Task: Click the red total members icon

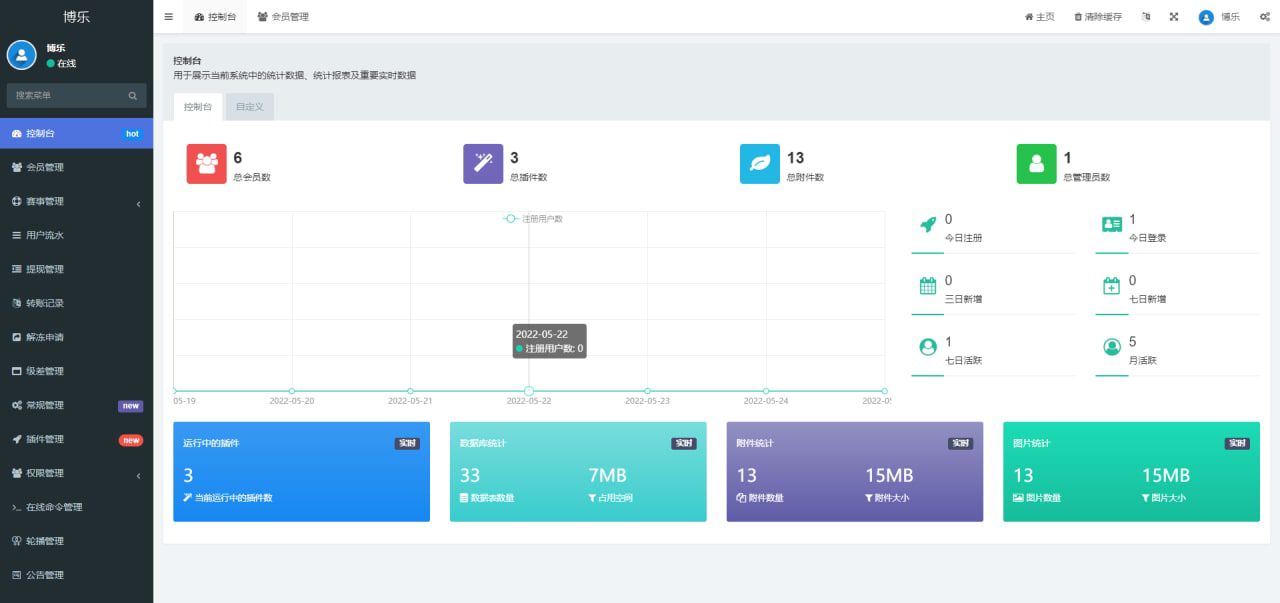Action: click(207, 164)
